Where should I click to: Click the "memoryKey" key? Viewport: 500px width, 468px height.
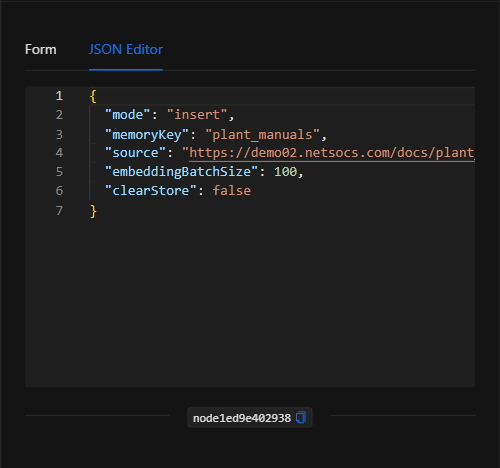147,135
